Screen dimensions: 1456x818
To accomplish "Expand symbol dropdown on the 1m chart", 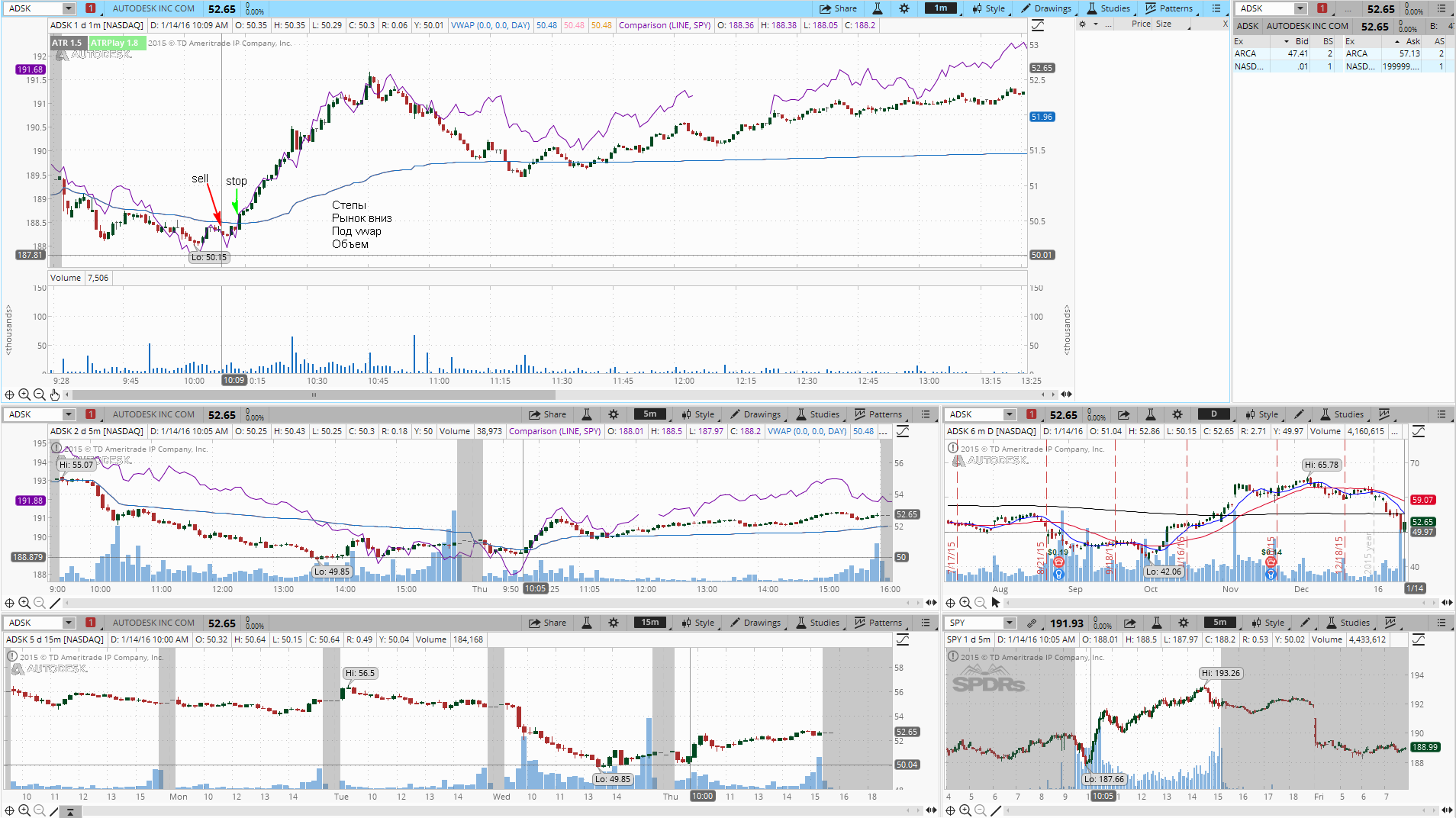I will point(69,8).
